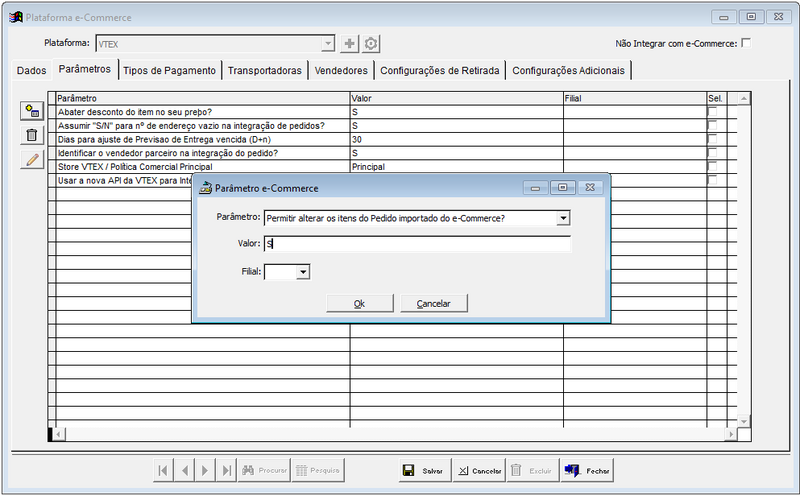Open the Parâmetro dropdown in the dialog

[x=563, y=218]
